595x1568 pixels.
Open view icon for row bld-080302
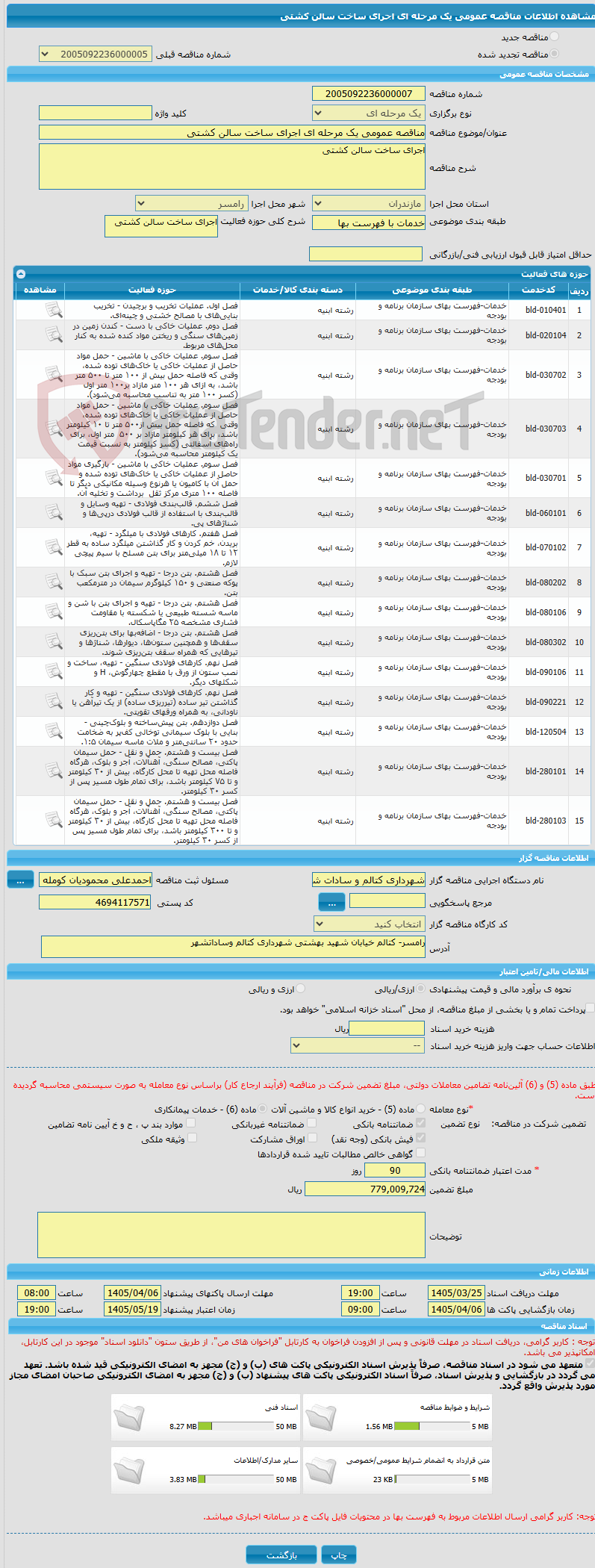[x=54, y=642]
